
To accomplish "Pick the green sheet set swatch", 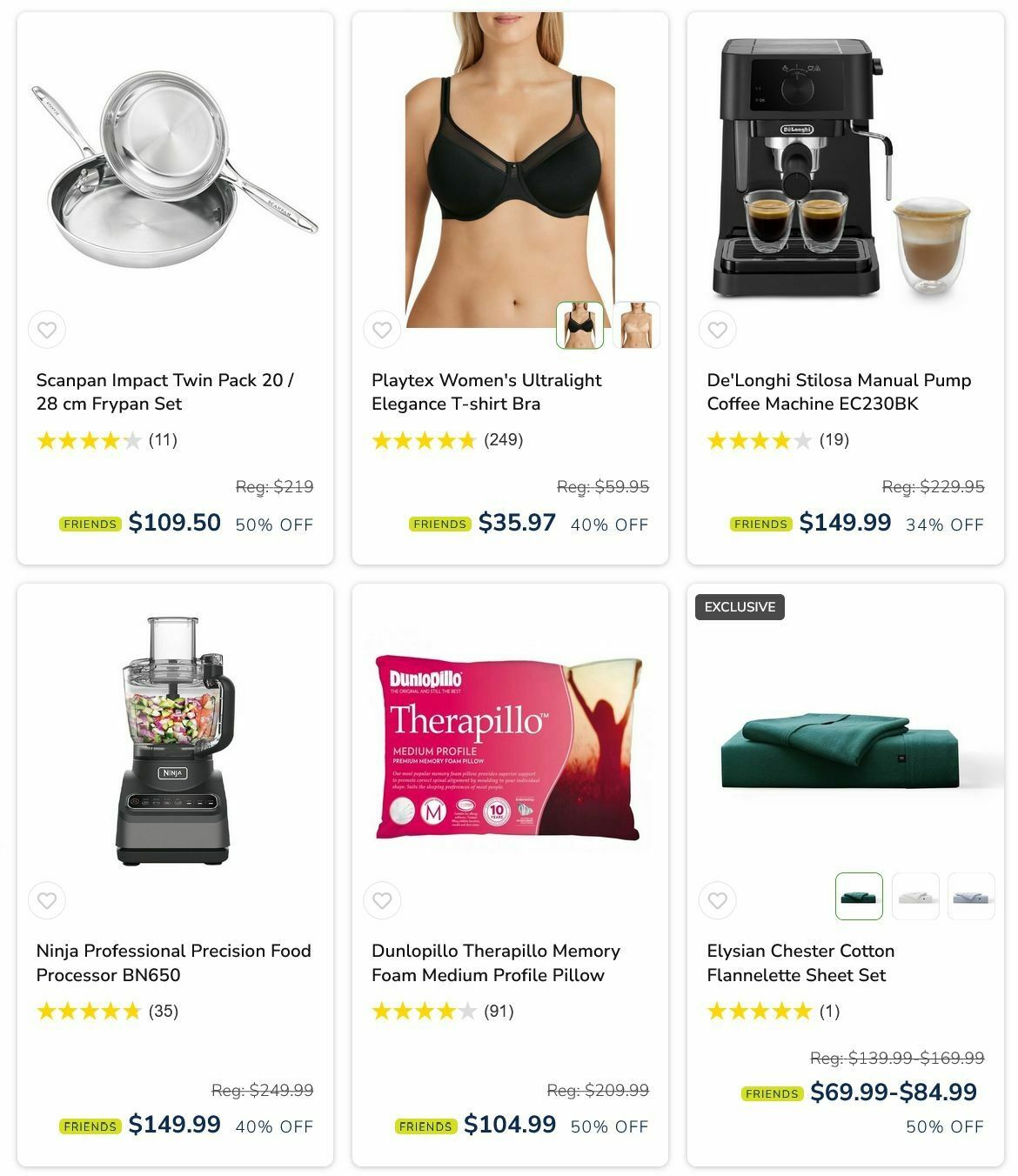I will coord(859,896).
